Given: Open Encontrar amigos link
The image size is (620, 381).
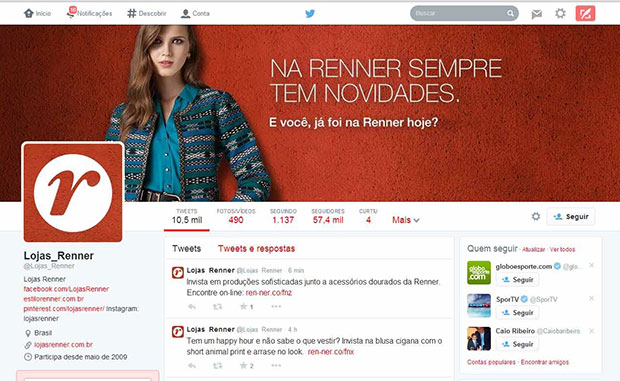Looking at the screenshot, I should 544,362.
